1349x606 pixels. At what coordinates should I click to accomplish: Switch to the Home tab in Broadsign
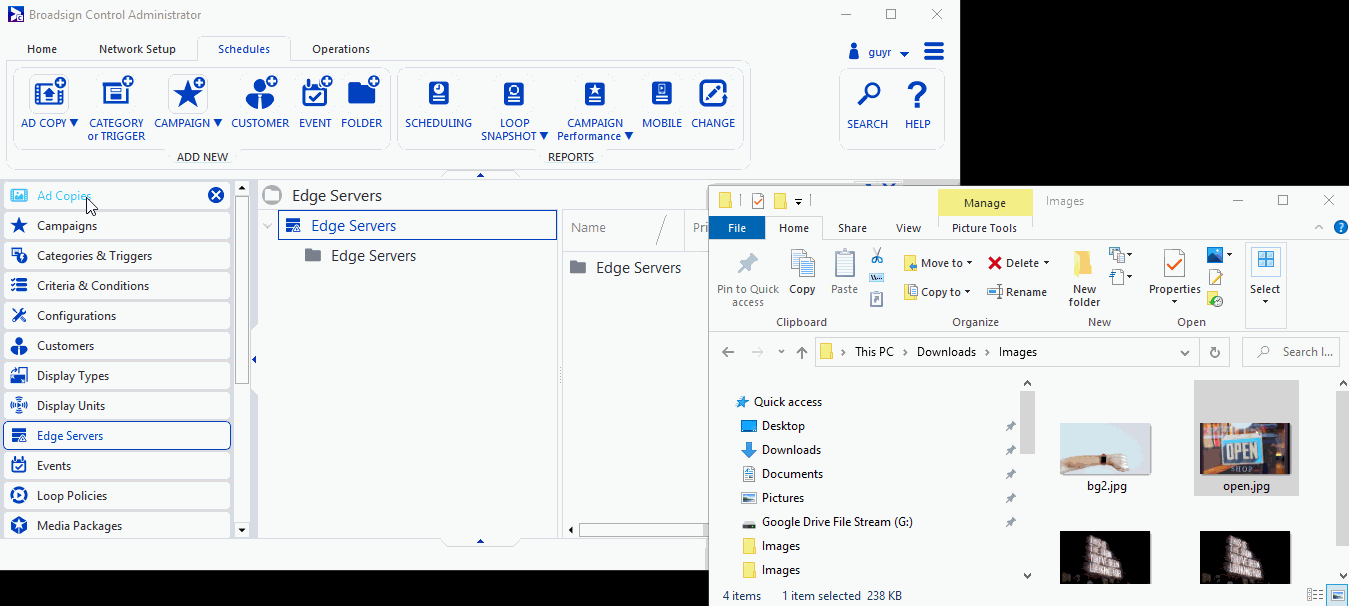coord(42,49)
